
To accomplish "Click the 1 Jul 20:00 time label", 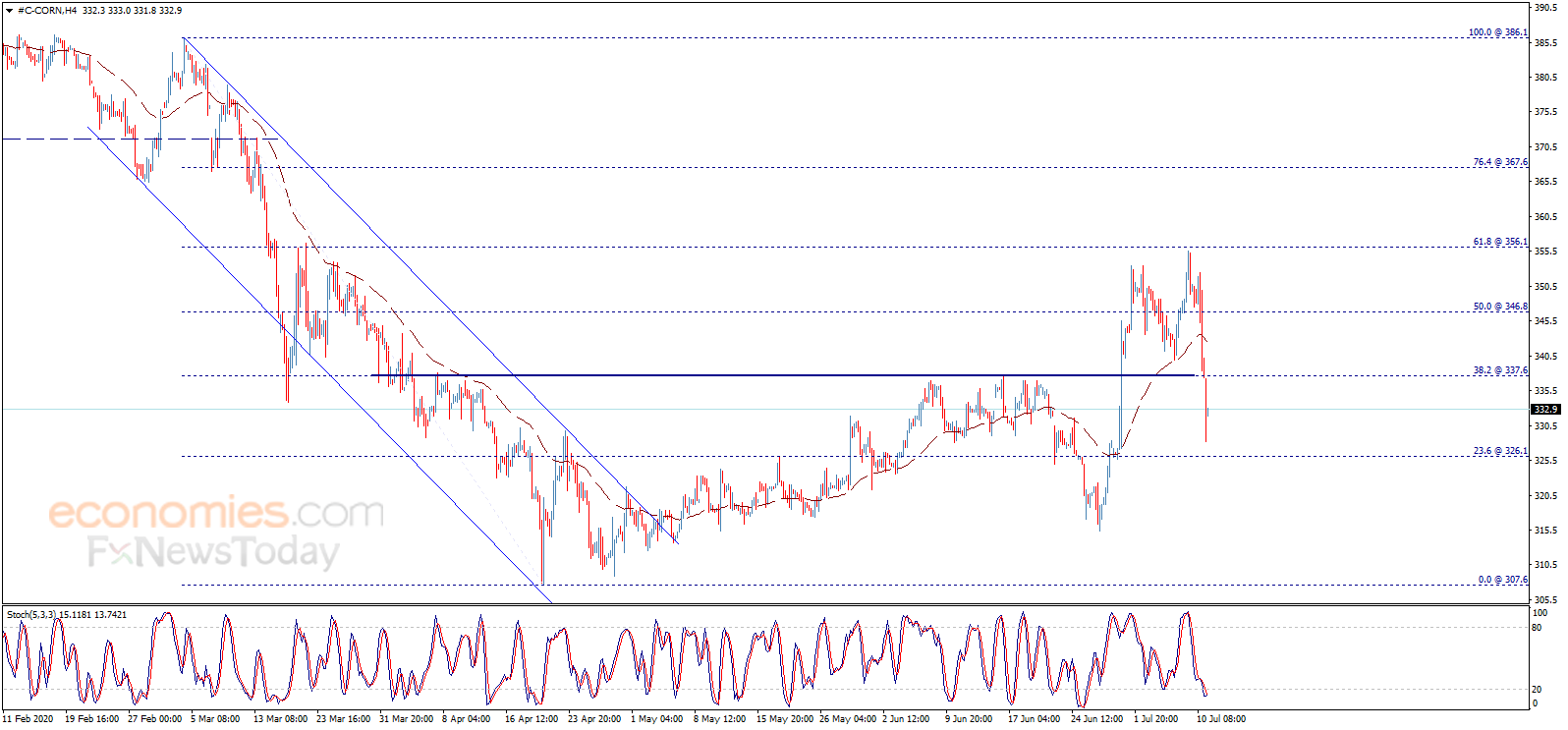I will 1156,719.
